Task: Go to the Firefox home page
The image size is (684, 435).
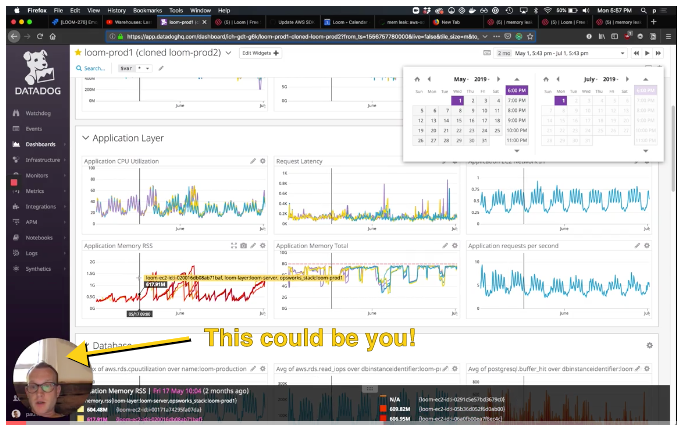Action: click(x=53, y=37)
